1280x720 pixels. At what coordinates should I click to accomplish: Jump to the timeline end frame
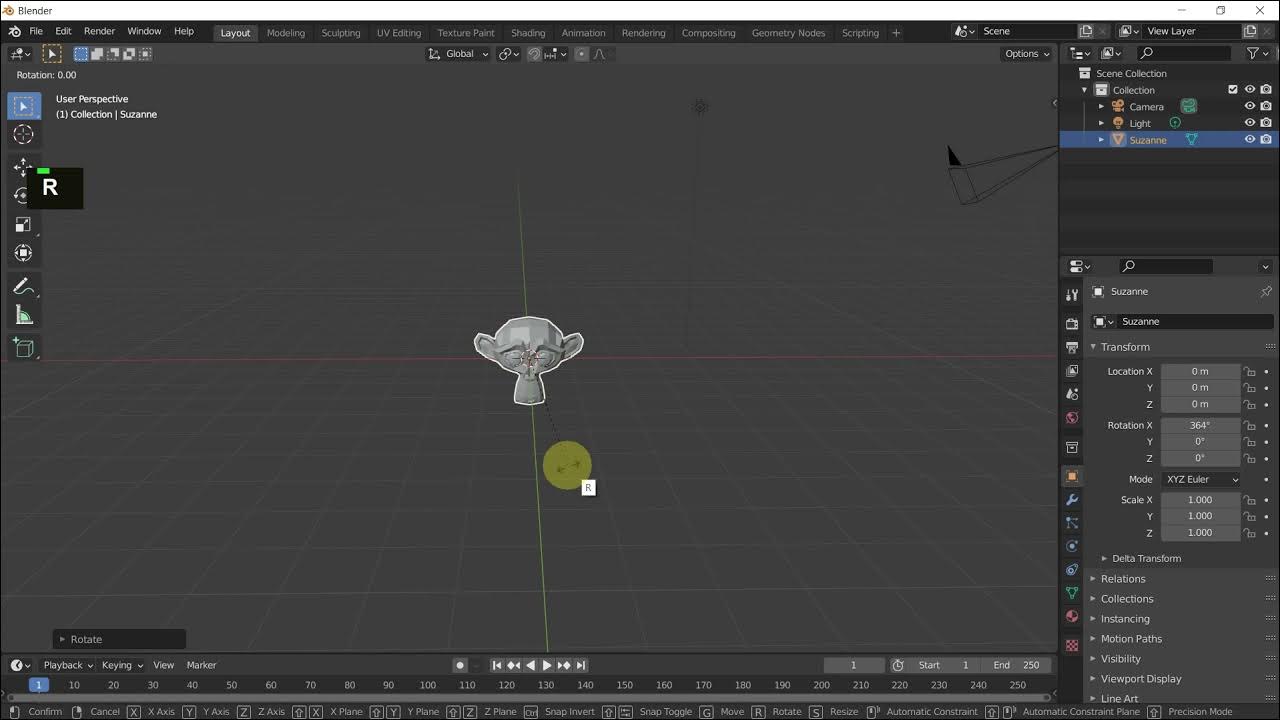tap(581, 665)
